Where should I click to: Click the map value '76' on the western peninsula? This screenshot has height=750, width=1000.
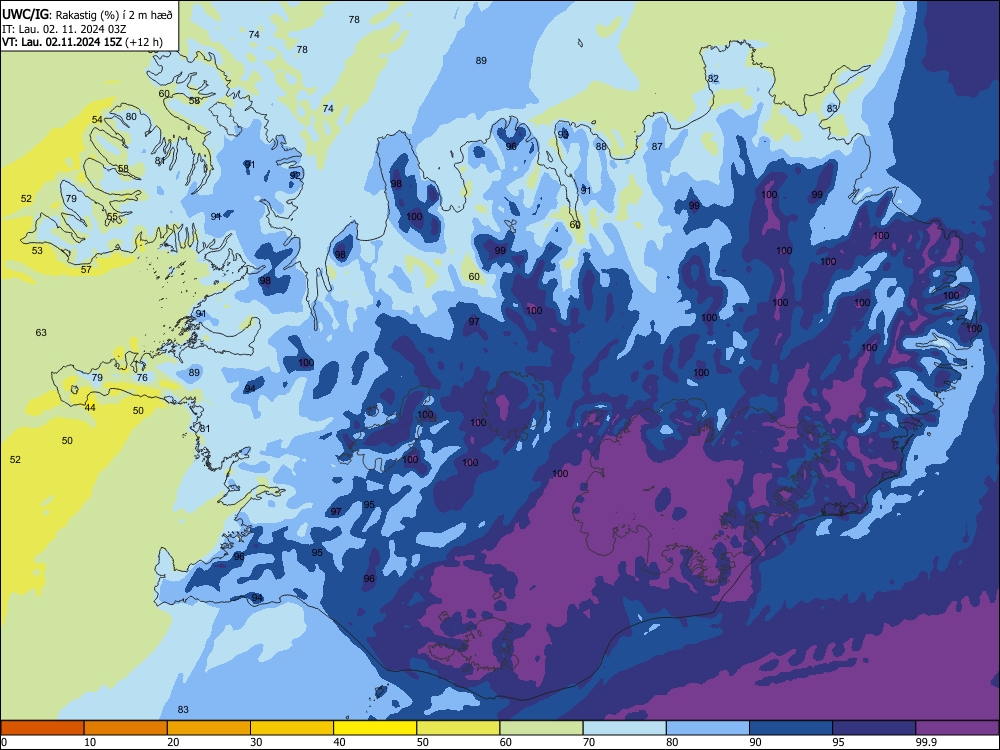[142, 378]
